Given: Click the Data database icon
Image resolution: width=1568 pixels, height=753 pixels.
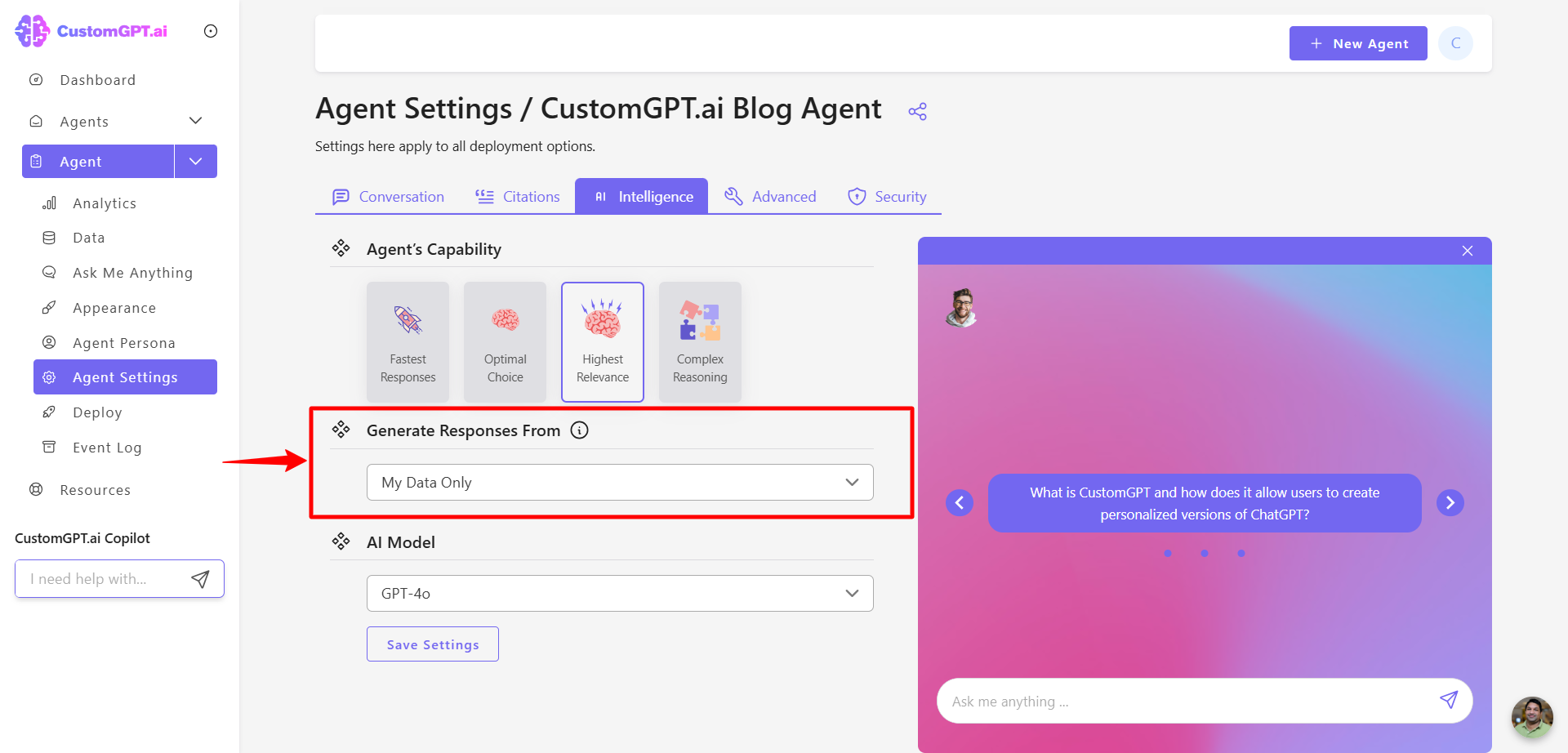Looking at the screenshot, I should (49, 238).
